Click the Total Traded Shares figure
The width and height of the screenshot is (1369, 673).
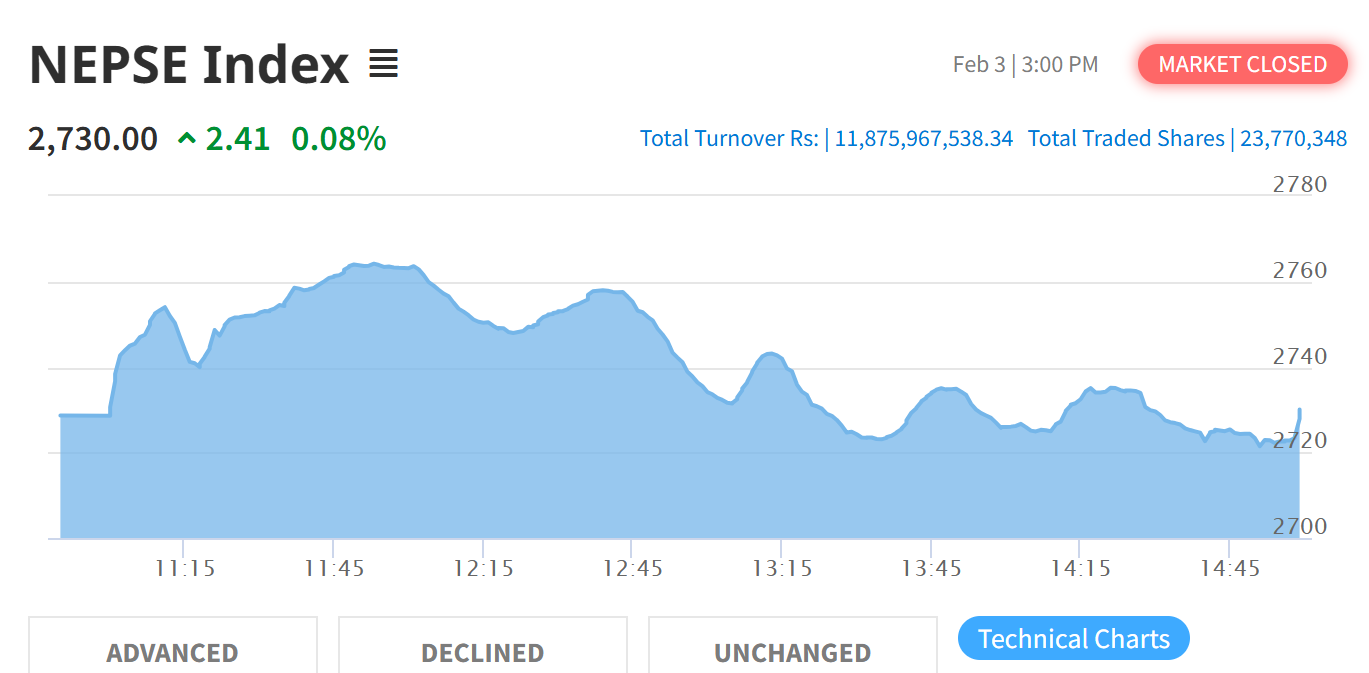1294,138
